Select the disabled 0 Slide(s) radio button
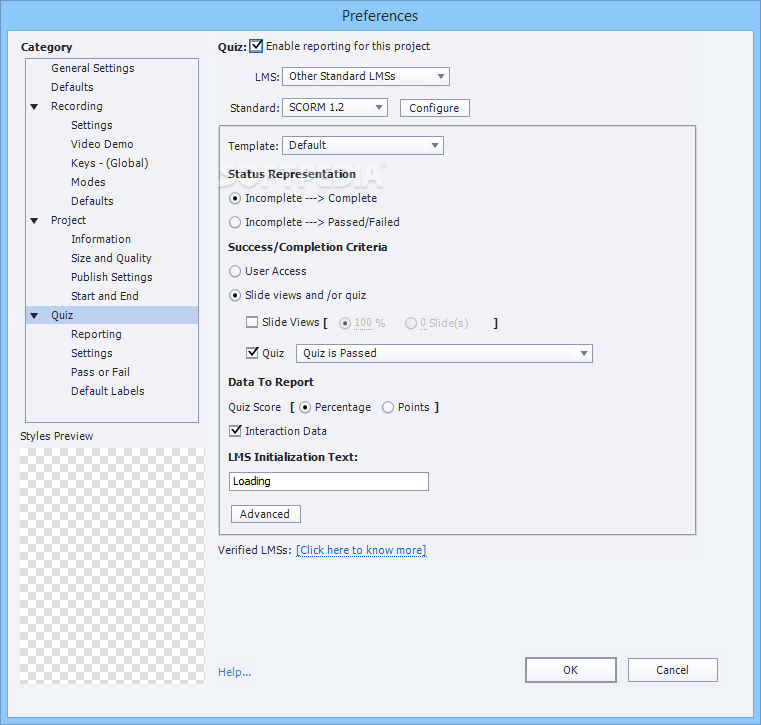 [411, 323]
